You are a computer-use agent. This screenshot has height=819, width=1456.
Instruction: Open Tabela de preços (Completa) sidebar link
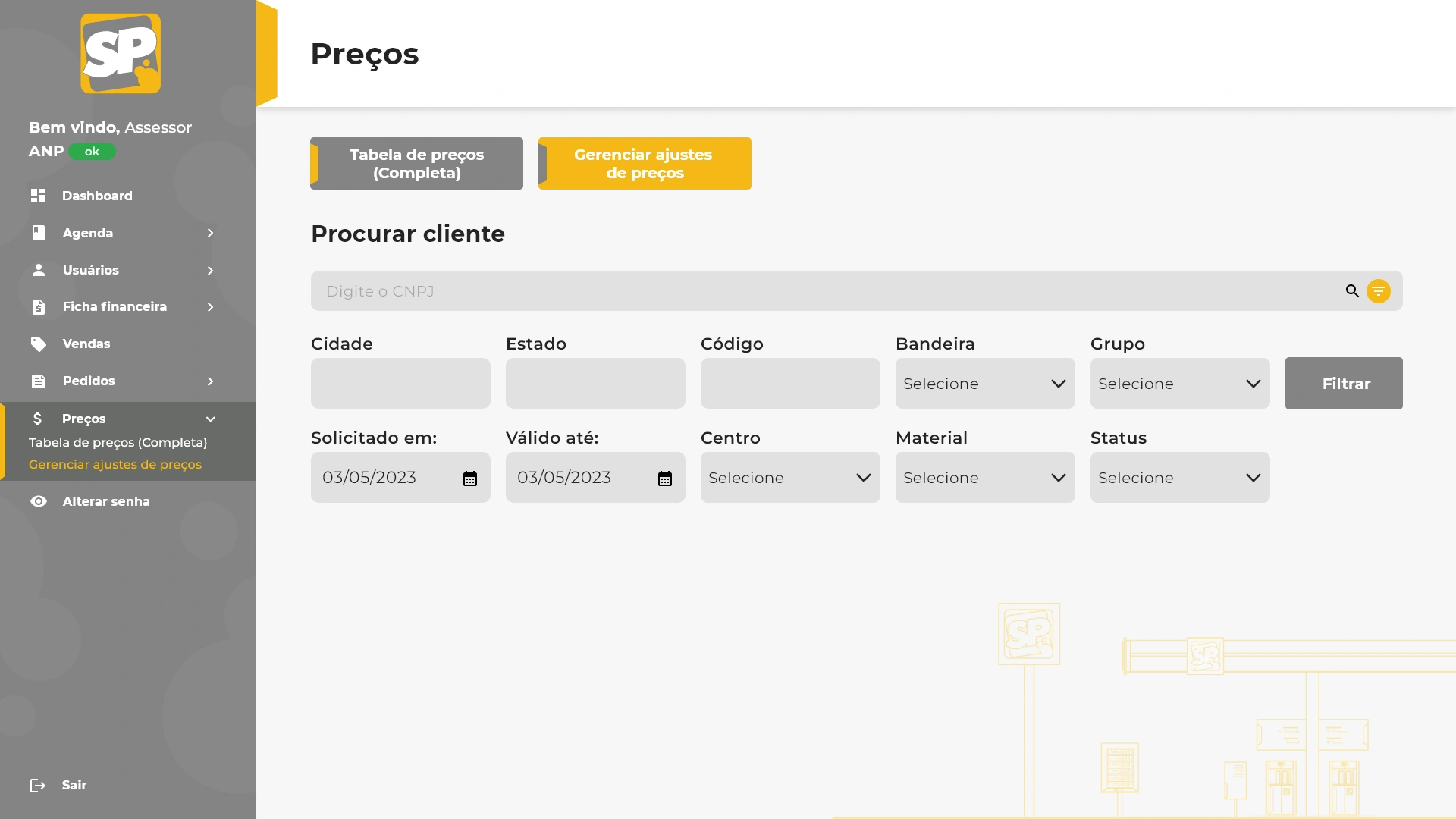[x=118, y=442]
